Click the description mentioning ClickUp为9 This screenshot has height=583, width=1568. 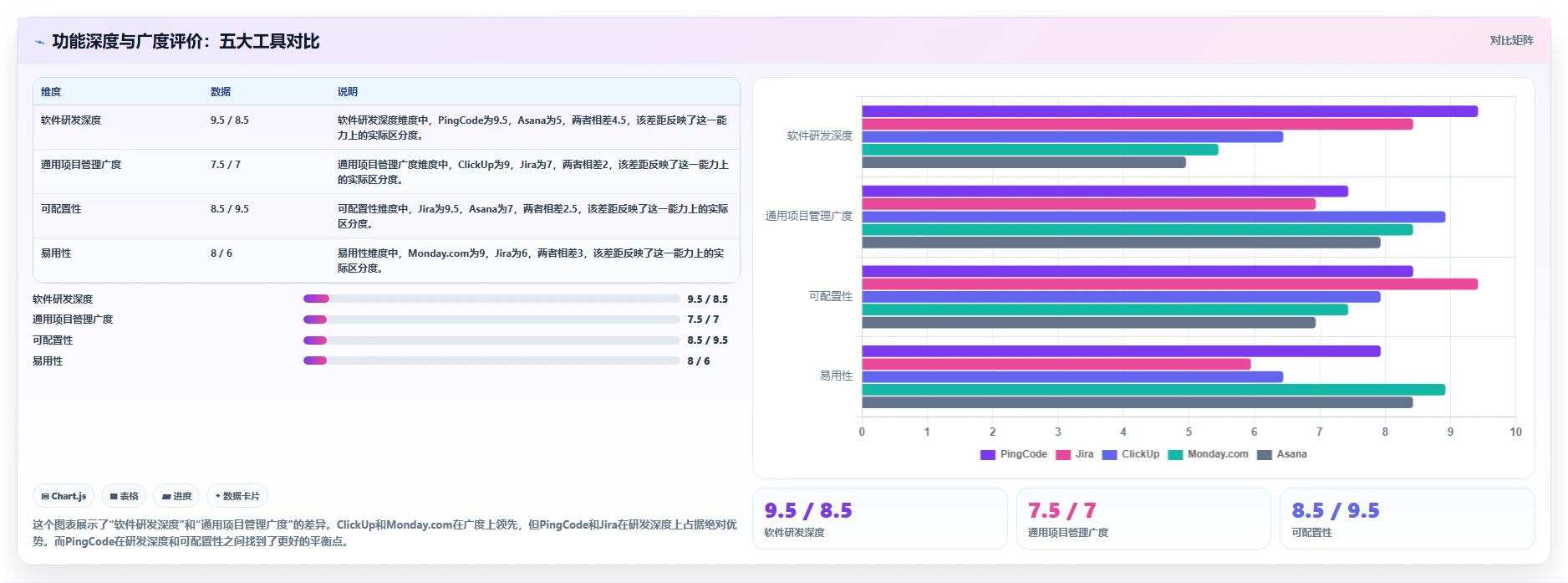(533, 172)
